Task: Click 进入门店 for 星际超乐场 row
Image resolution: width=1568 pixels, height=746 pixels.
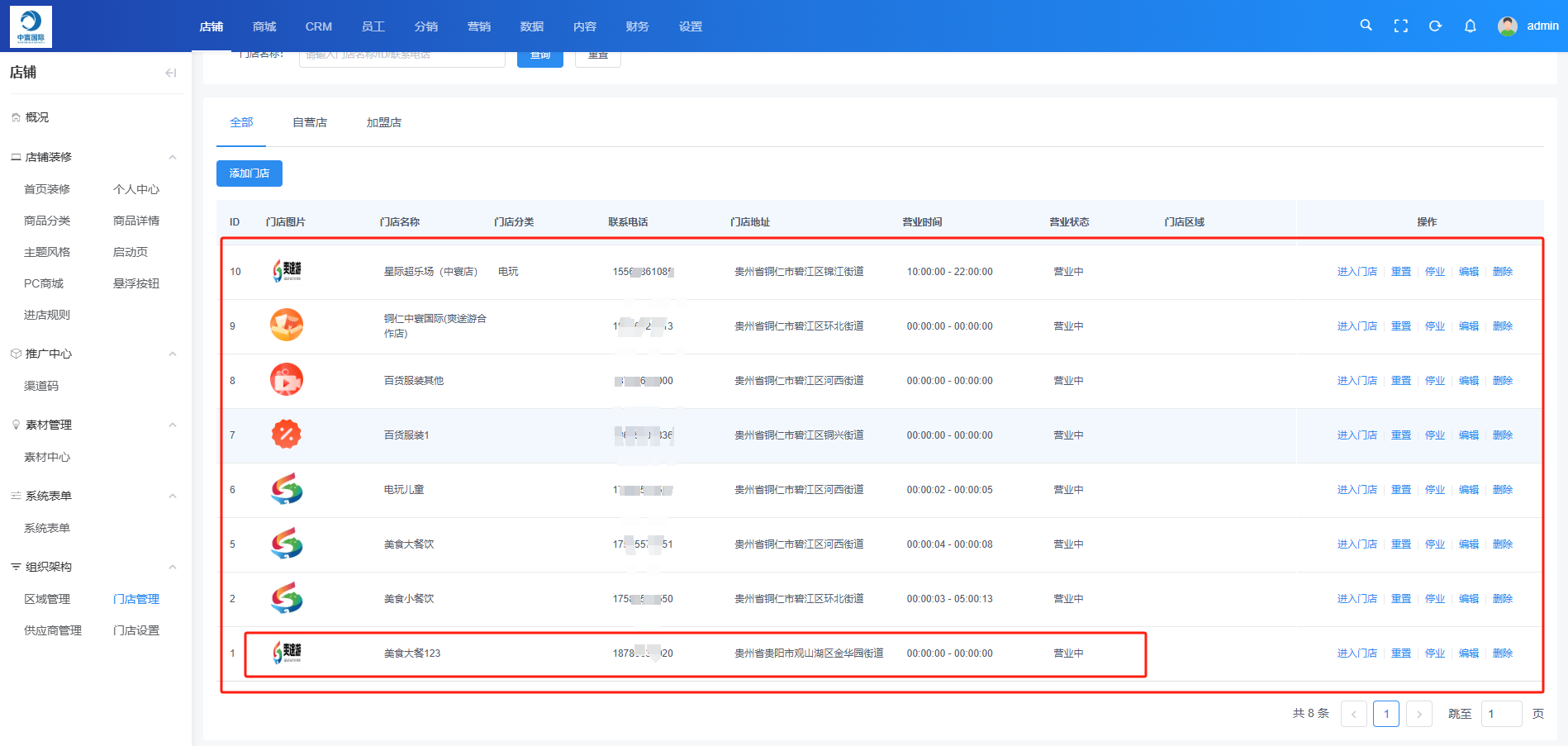Action: (1357, 271)
